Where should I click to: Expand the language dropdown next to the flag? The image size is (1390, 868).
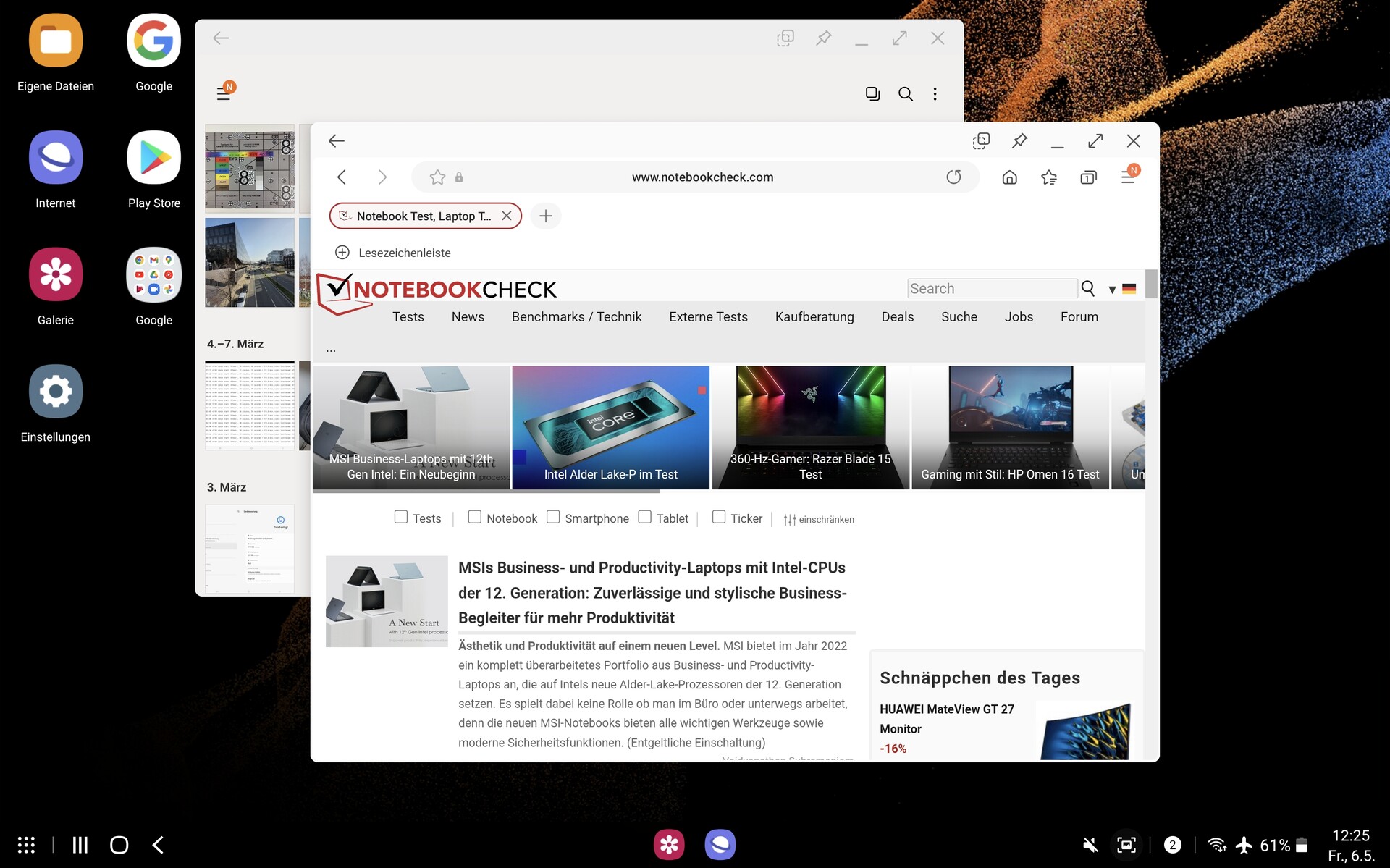point(1112,290)
